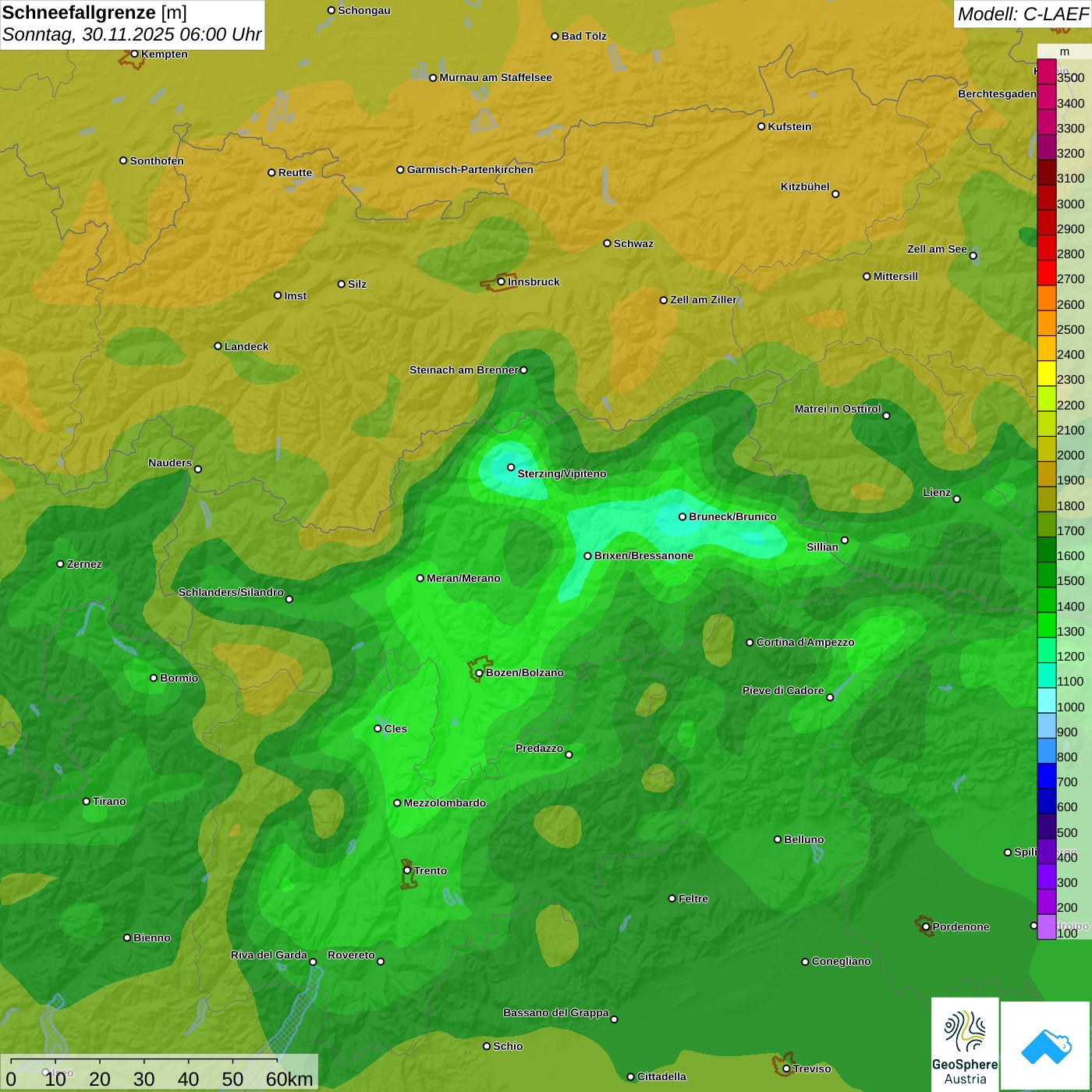Click the Garmisch-Partenkirchen label
1092x1092 pixels.
pyautogui.click(x=470, y=169)
